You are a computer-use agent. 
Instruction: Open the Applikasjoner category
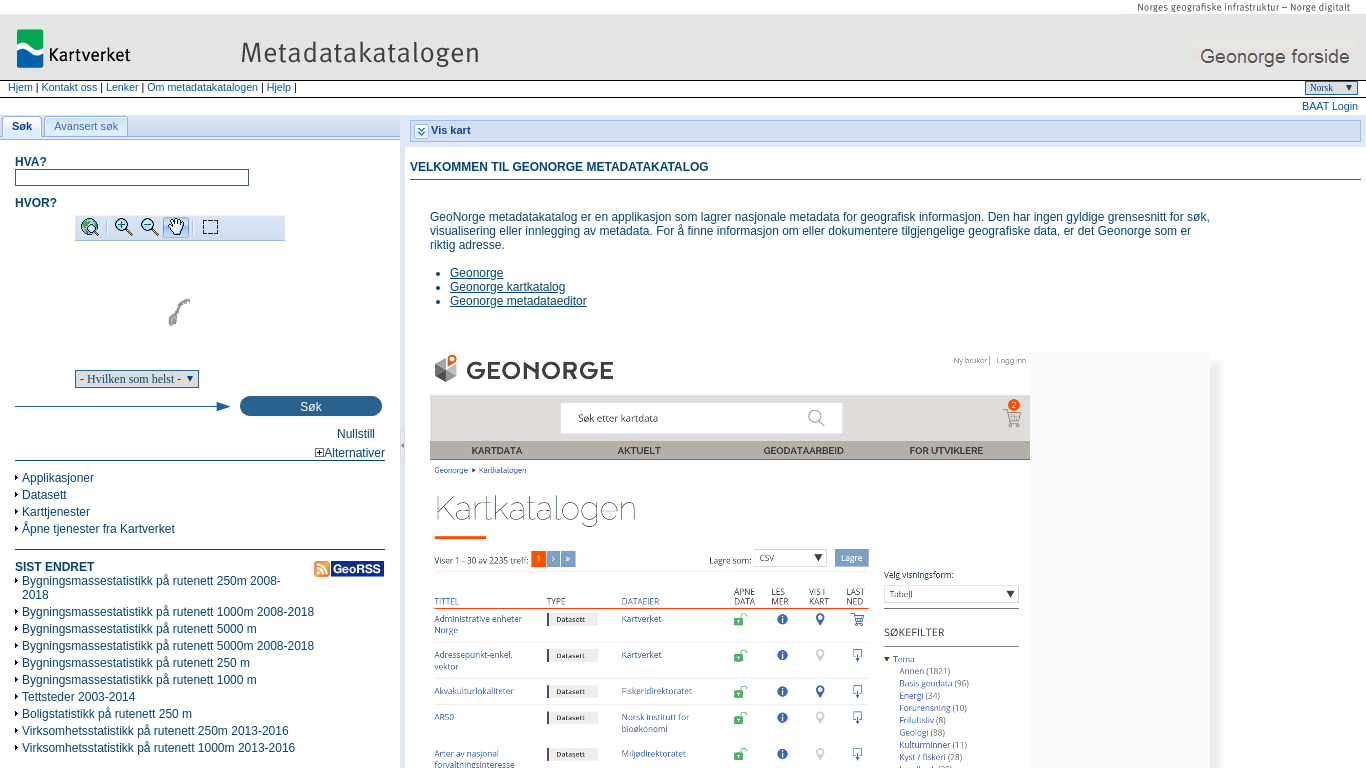click(58, 478)
